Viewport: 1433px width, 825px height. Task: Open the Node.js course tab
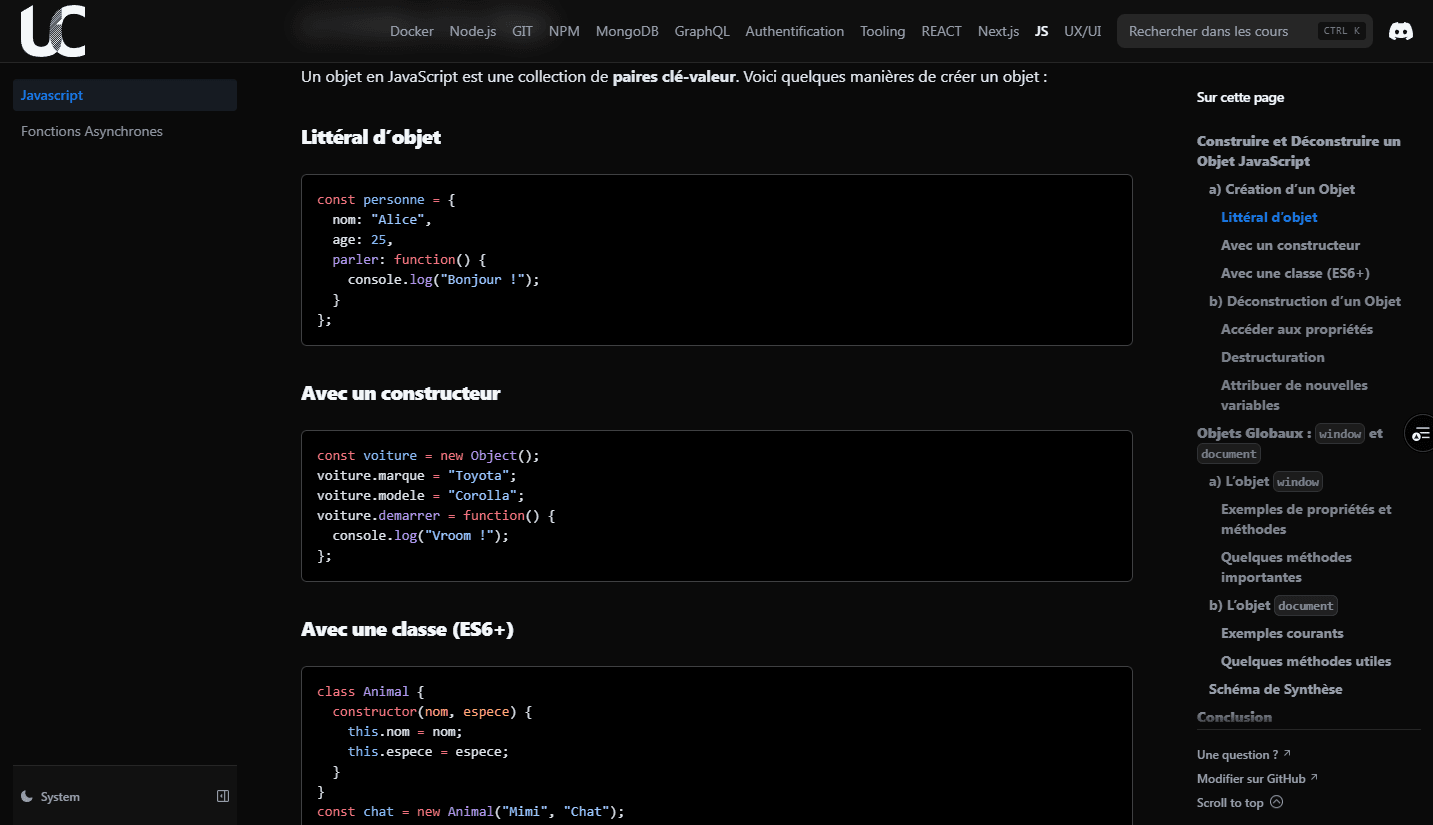[x=473, y=31]
